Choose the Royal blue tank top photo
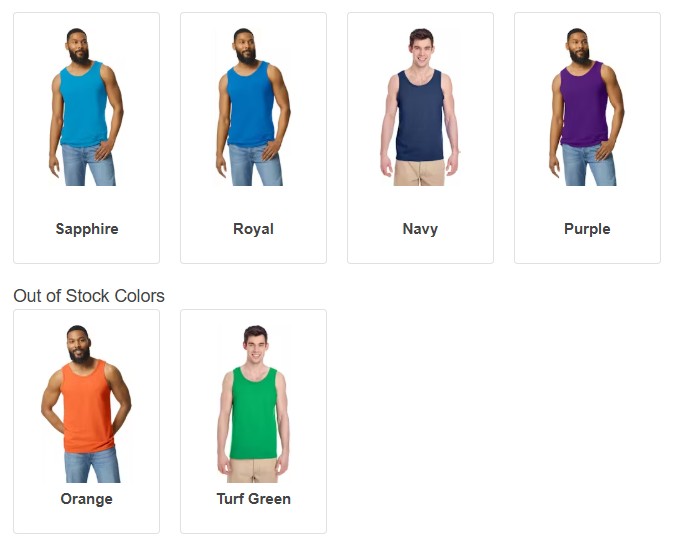Screen dimensions: 692x552 pyautogui.click(x=253, y=107)
